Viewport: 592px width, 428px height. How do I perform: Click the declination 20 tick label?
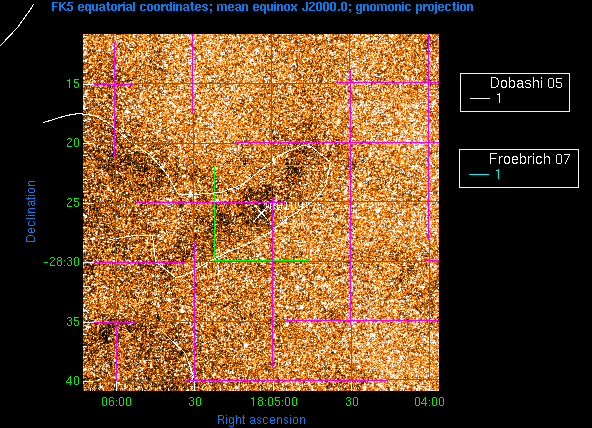pos(73,143)
